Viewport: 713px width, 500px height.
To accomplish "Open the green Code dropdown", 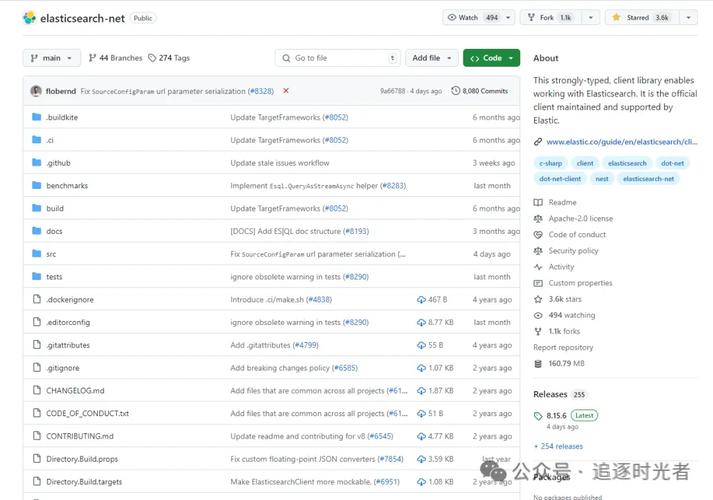I will click(x=492, y=58).
